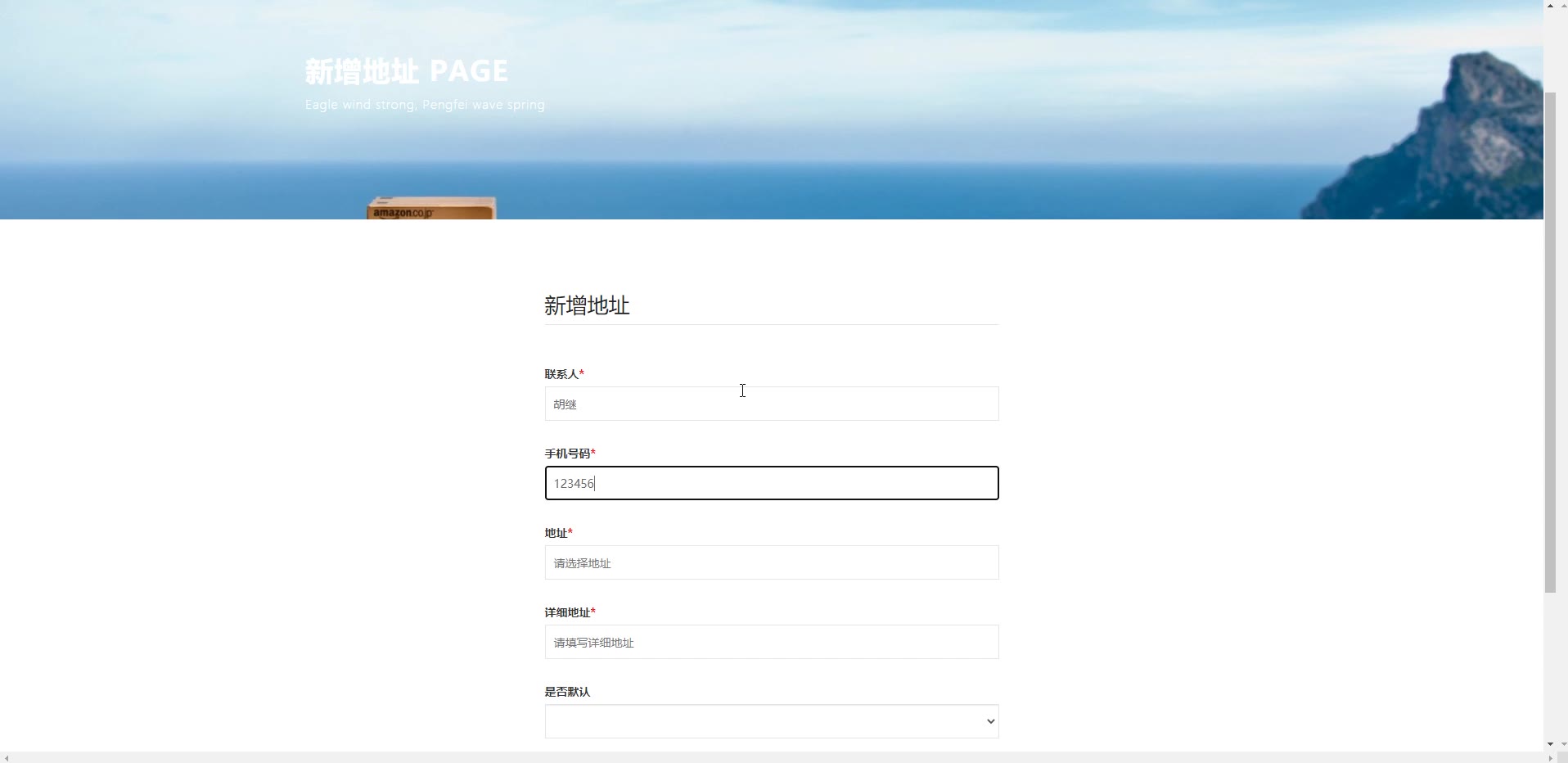Viewport: 1568px width, 763px height.
Task: Click the 是否默认 field label
Action: click(x=567, y=692)
